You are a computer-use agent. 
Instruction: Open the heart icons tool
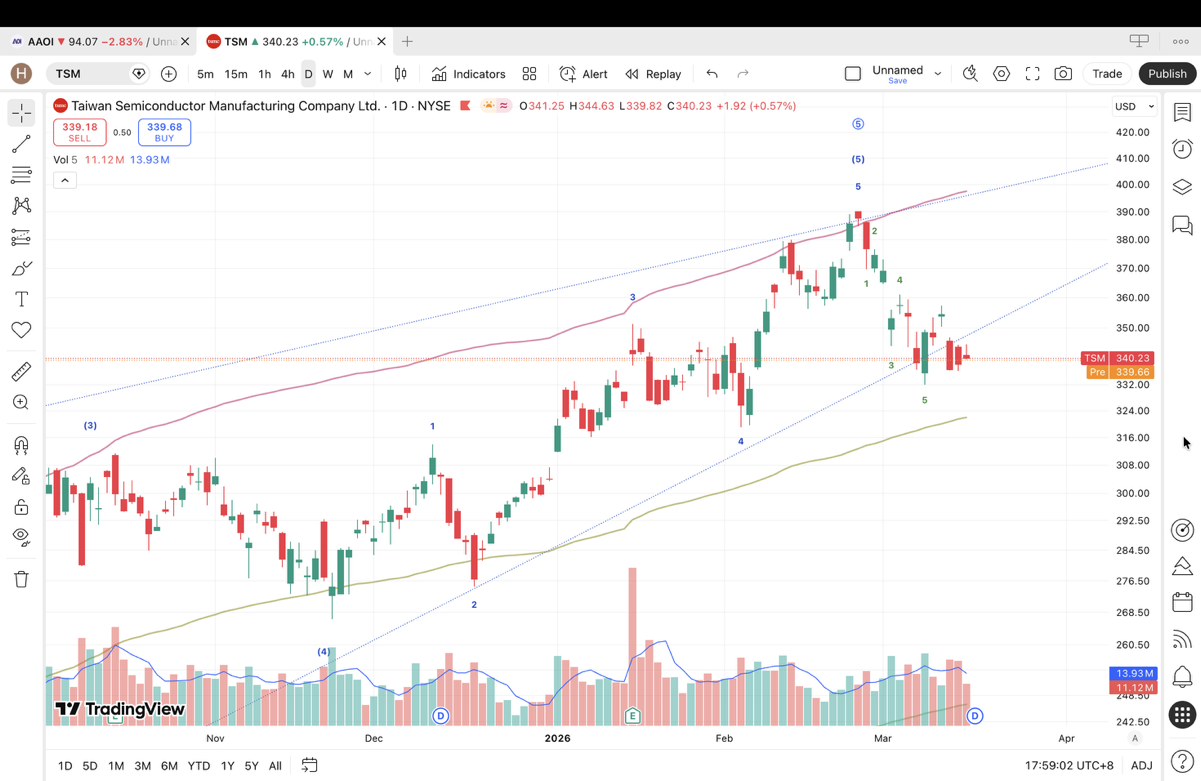(21, 330)
